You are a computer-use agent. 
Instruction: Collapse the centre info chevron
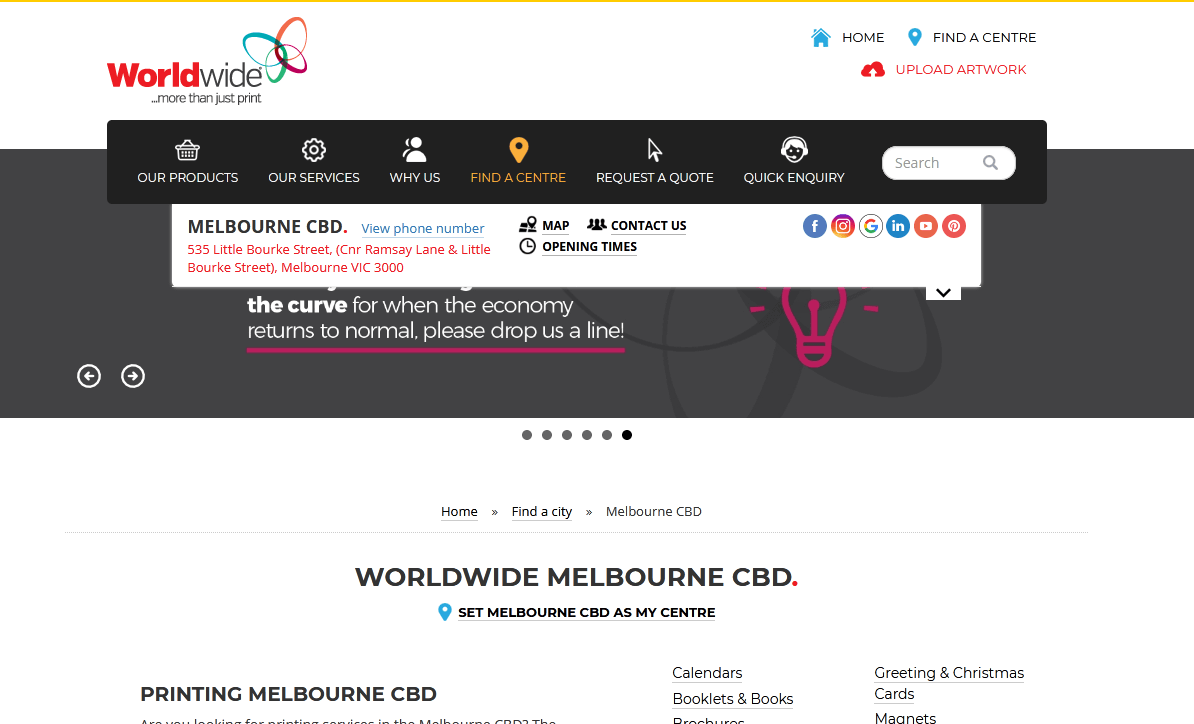[943, 292]
